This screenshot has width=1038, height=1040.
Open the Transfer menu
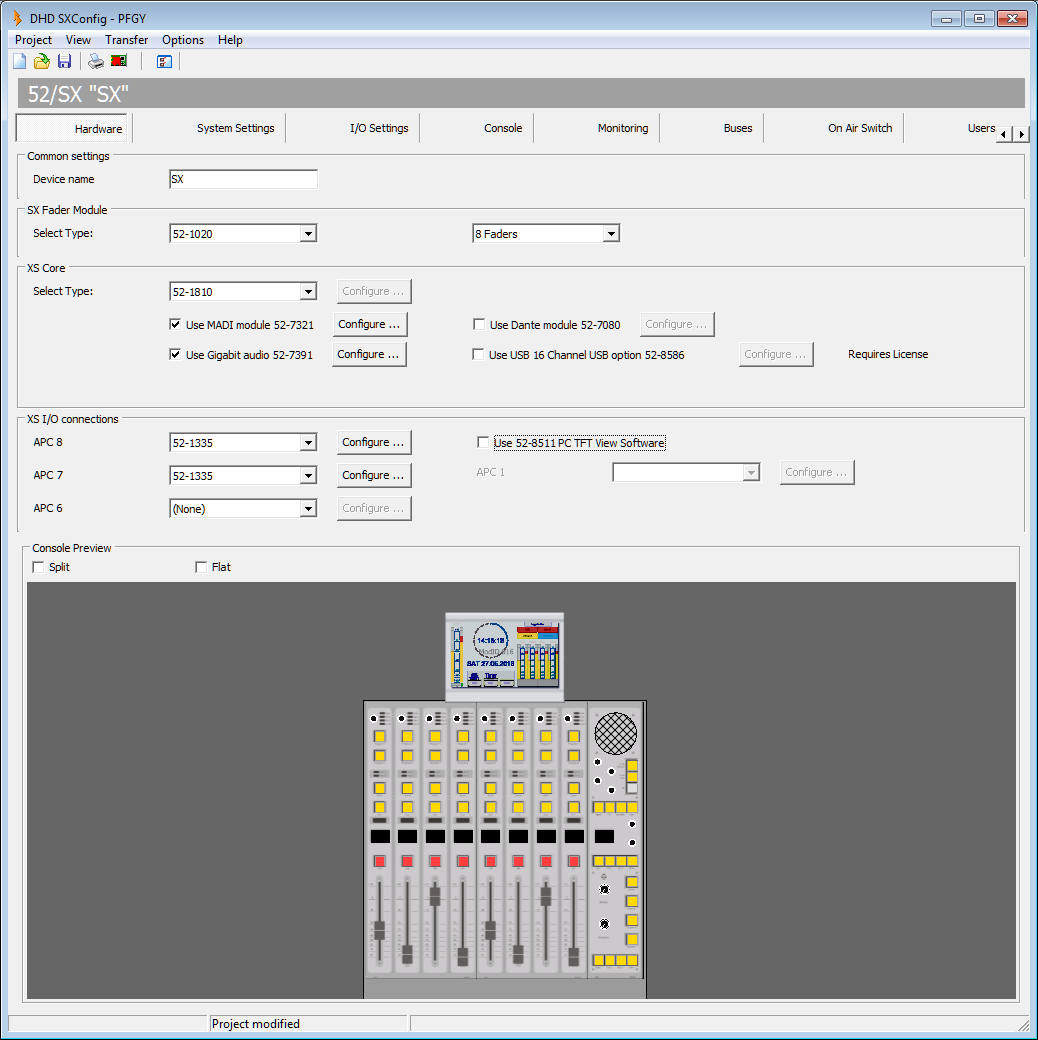click(127, 40)
